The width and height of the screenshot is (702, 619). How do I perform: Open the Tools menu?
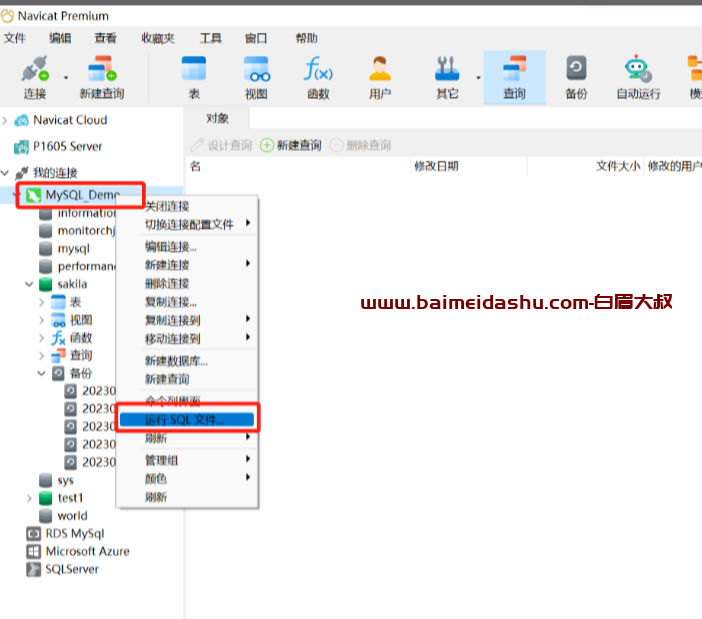210,38
